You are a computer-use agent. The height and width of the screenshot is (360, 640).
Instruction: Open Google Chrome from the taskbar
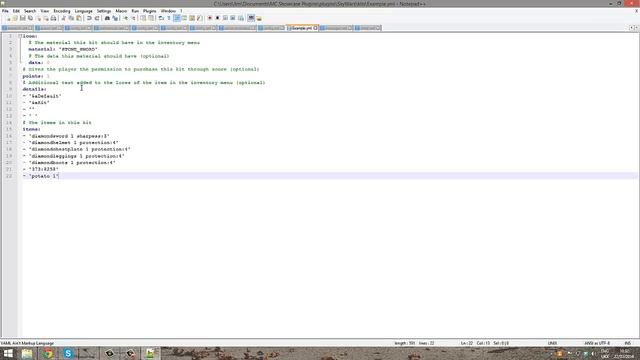48,353
